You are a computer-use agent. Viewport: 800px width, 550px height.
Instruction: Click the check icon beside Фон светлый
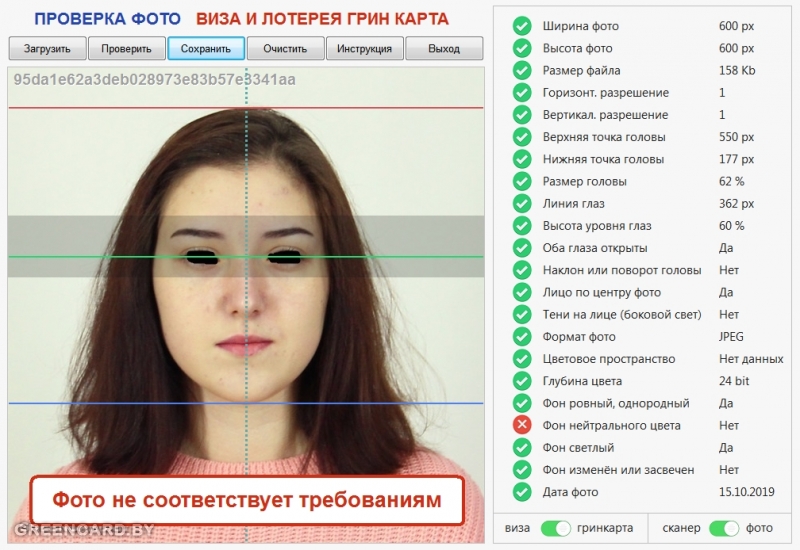pyautogui.click(x=522, y=447)
